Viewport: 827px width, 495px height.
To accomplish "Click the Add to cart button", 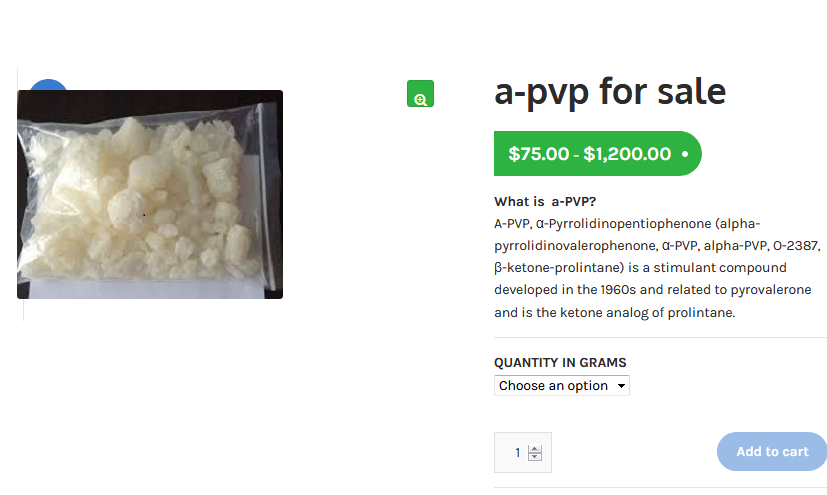I will click(772, 452).
